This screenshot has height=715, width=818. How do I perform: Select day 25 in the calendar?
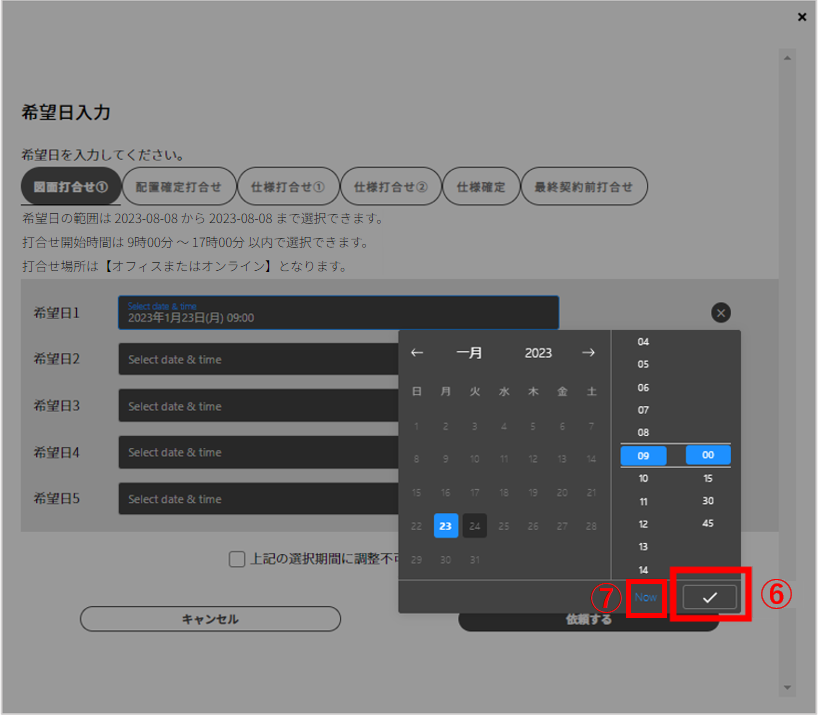pyautogui.click(x=503, y=526)
